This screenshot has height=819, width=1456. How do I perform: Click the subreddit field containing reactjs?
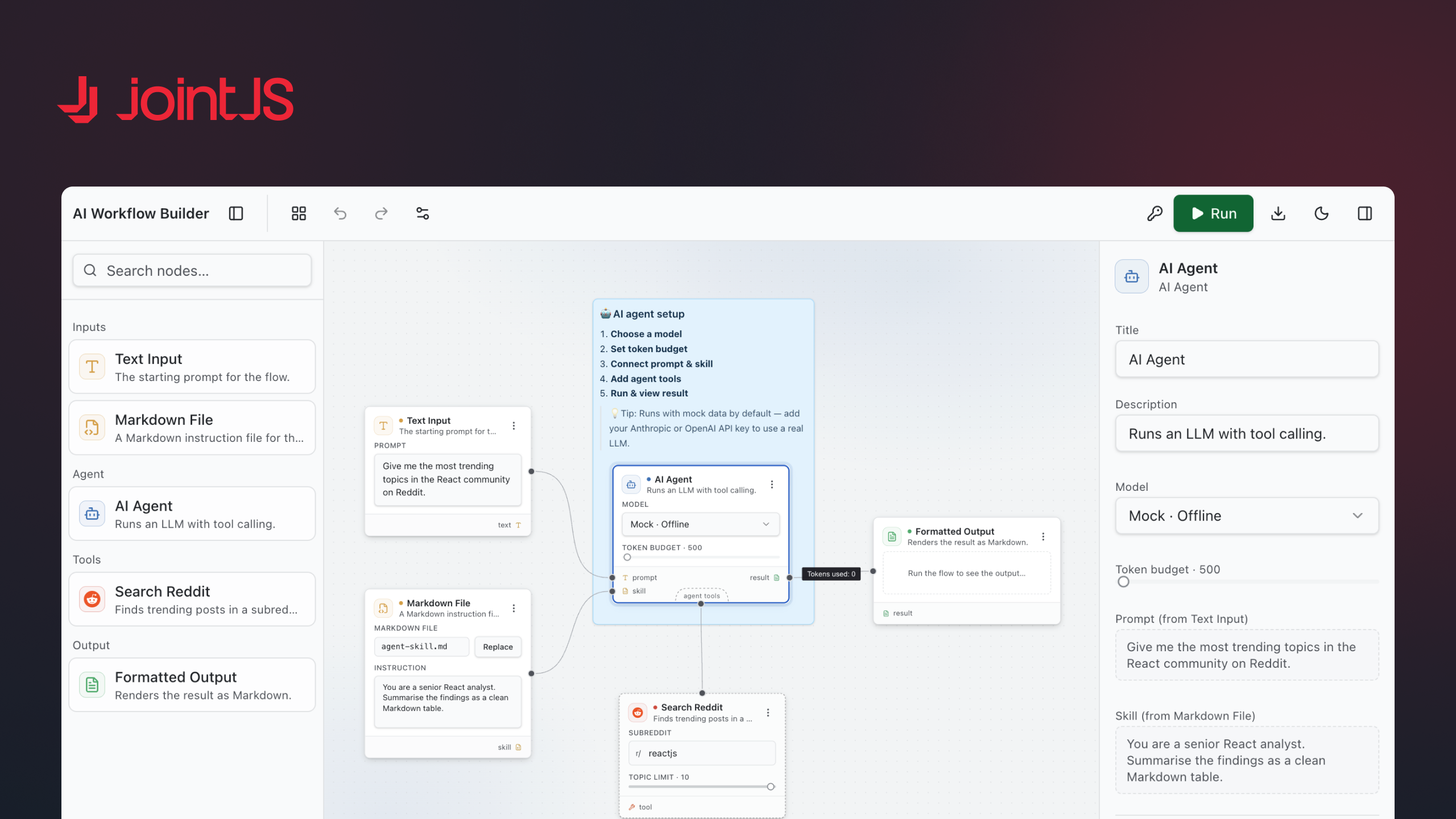[x=702, y=753]
